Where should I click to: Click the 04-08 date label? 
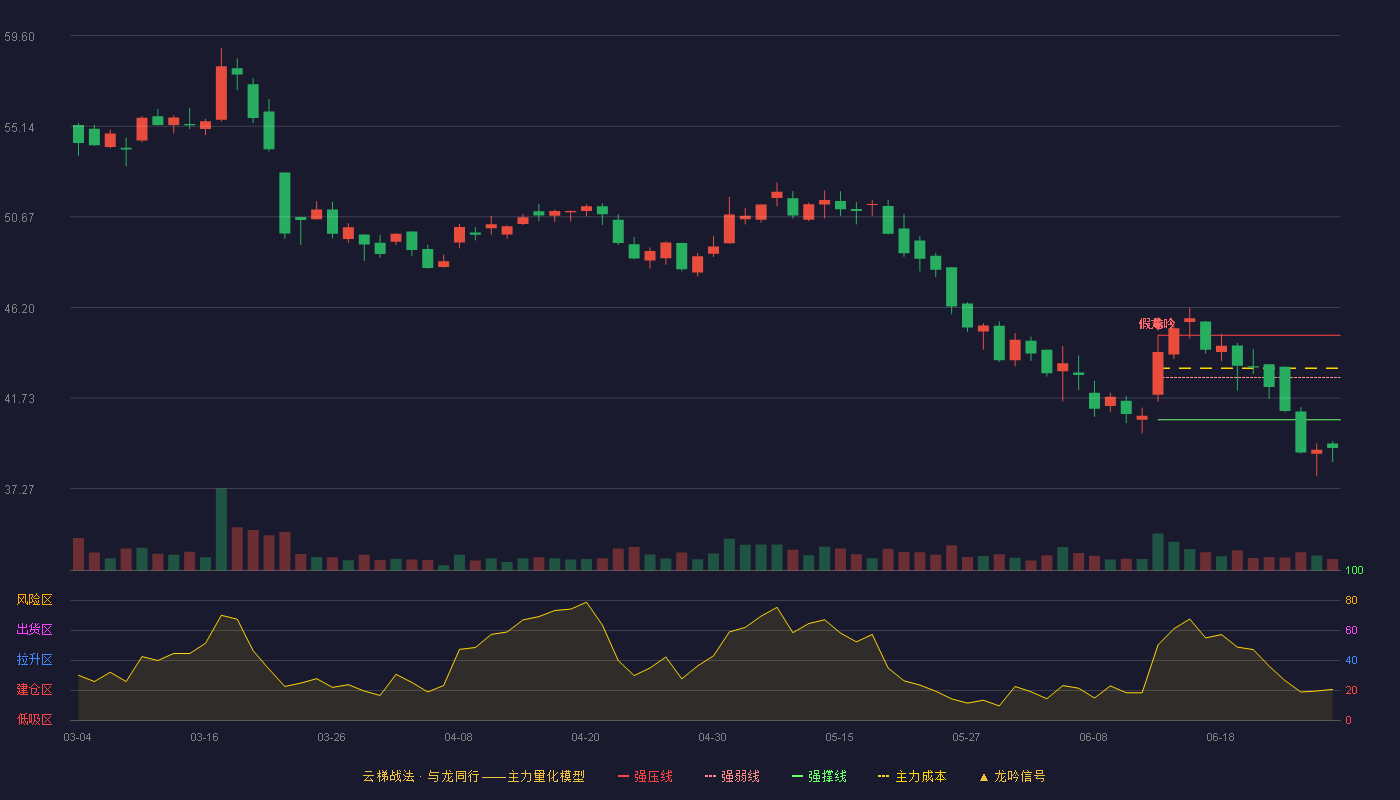click(458, 737)
